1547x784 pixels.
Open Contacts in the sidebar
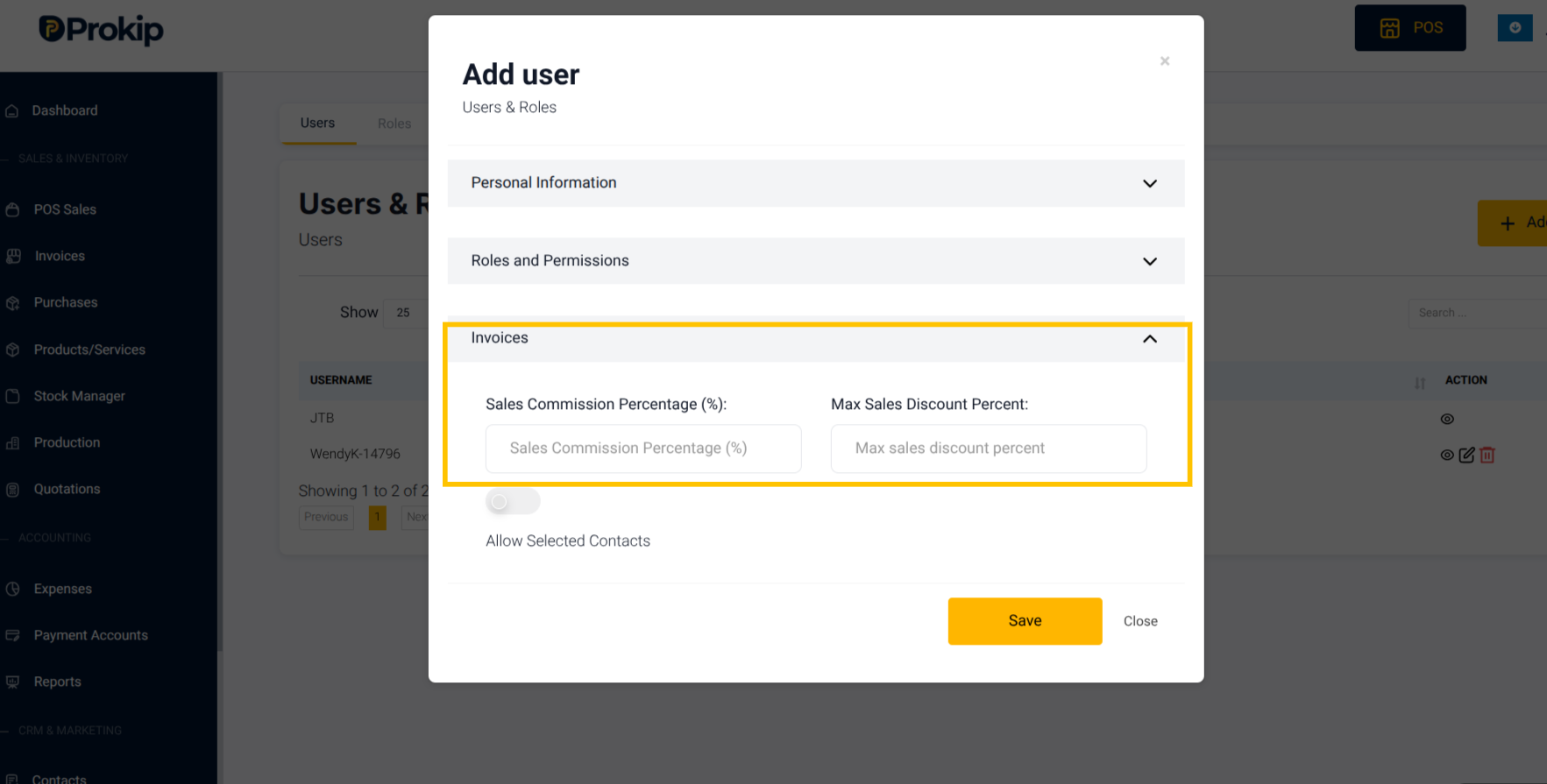[x=59, y=778]
